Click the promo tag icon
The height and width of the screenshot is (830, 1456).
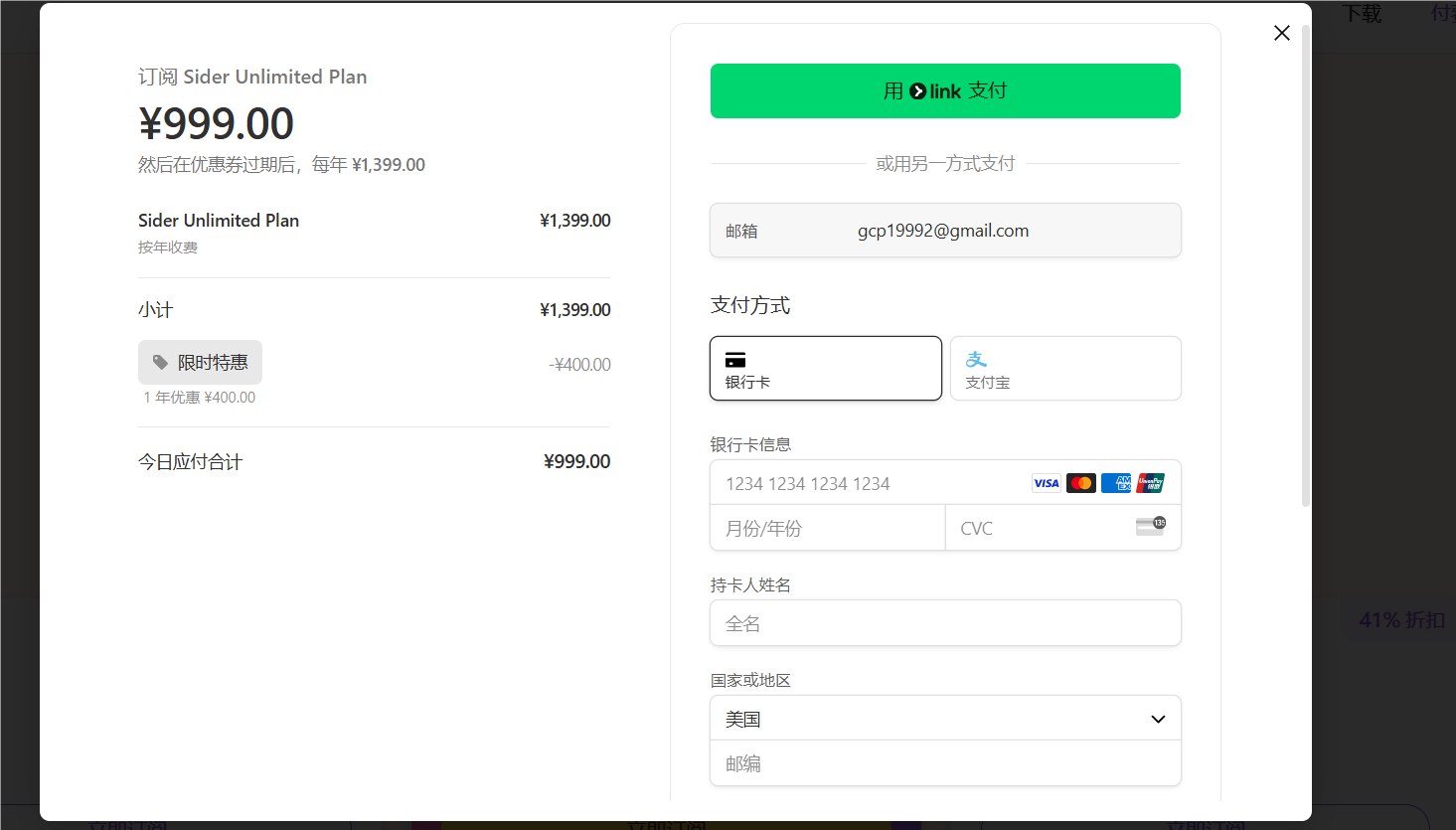(x=160, y=363)
